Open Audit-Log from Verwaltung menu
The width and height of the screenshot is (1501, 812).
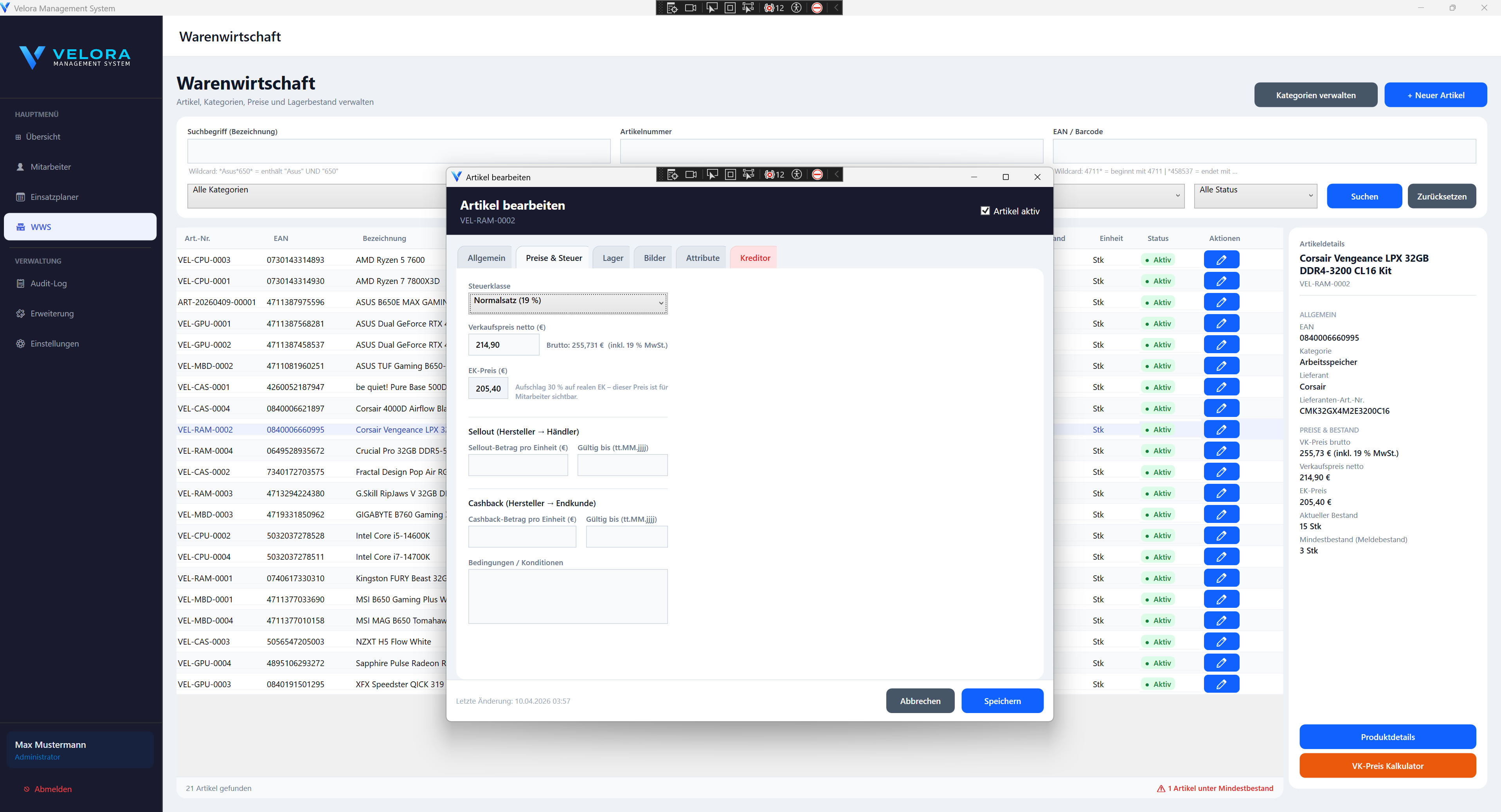(x=49, y=284)
